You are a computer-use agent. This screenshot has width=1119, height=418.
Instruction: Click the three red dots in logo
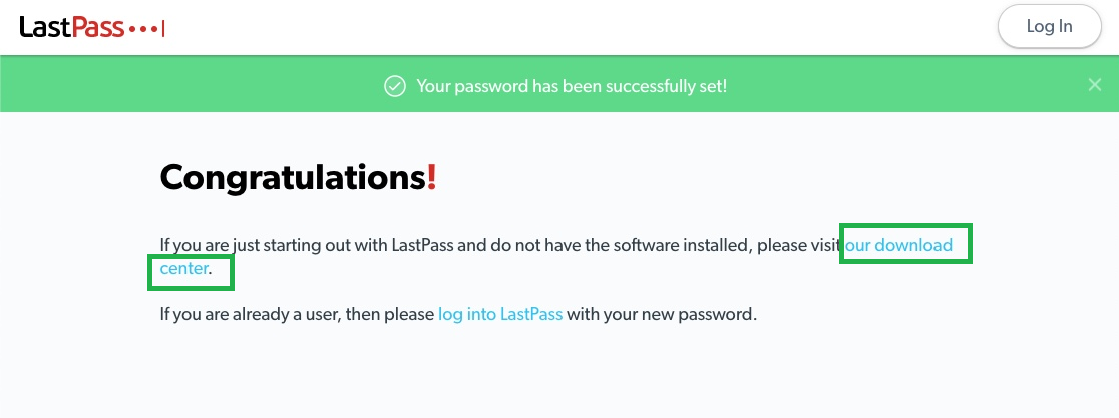click(140, 29)
